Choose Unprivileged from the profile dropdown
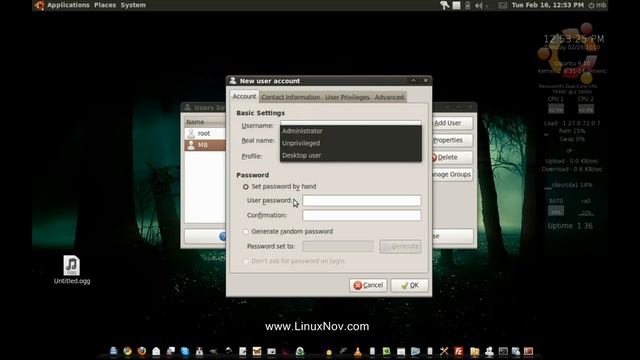 pyautogui.click(x=351, y=143)
